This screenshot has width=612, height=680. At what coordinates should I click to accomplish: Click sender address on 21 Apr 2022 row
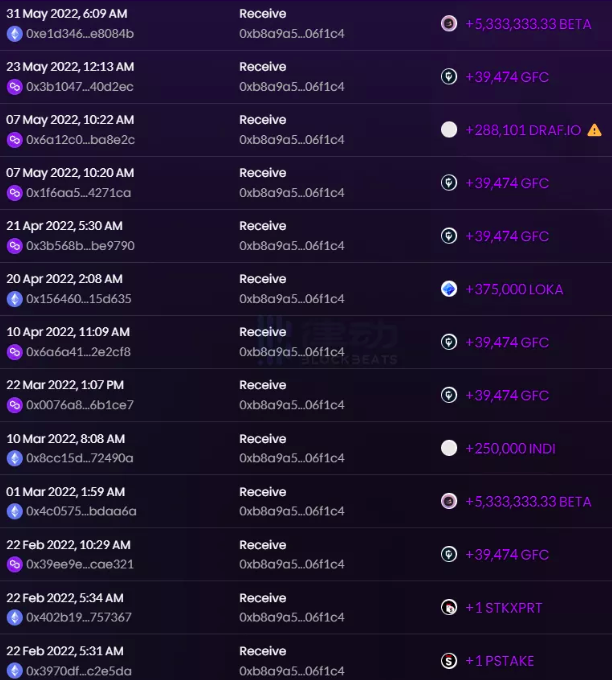click(x=291, y=246)
